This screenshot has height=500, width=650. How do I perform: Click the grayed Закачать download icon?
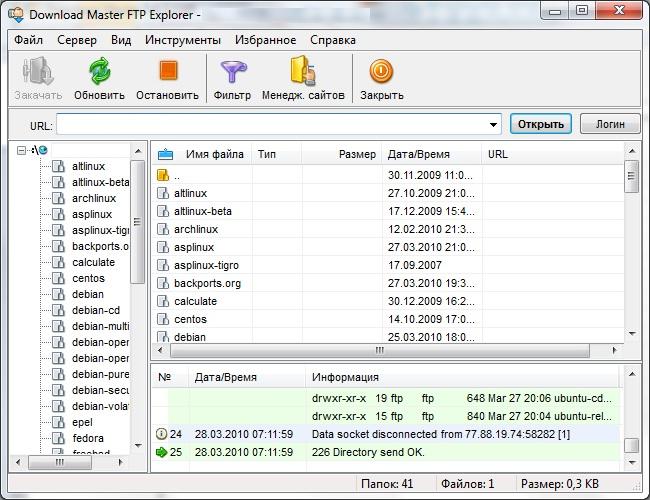[38, 71]
